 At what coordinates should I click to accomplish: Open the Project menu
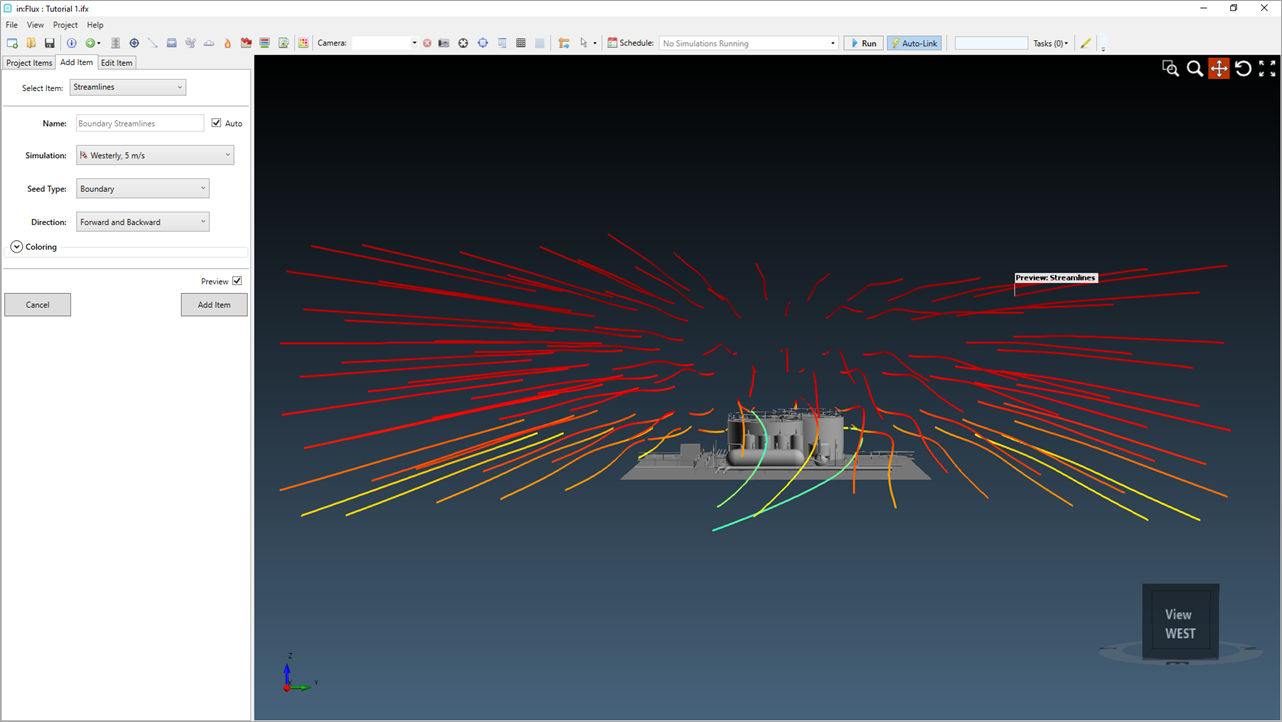coord(65,25)
